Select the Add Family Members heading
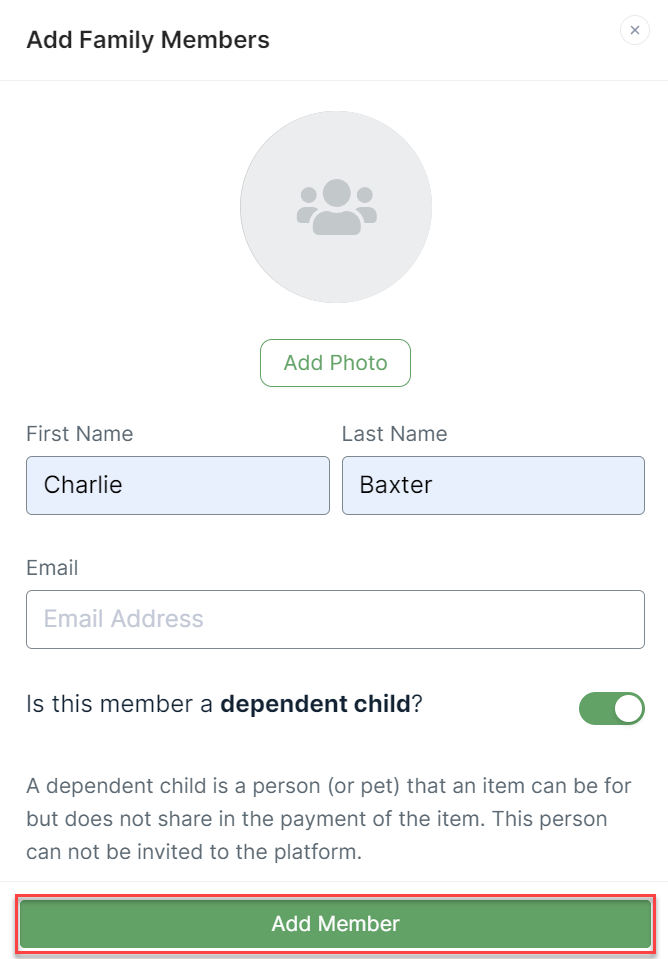The width and height of the screenshot is (668, 959). [147, 40]
